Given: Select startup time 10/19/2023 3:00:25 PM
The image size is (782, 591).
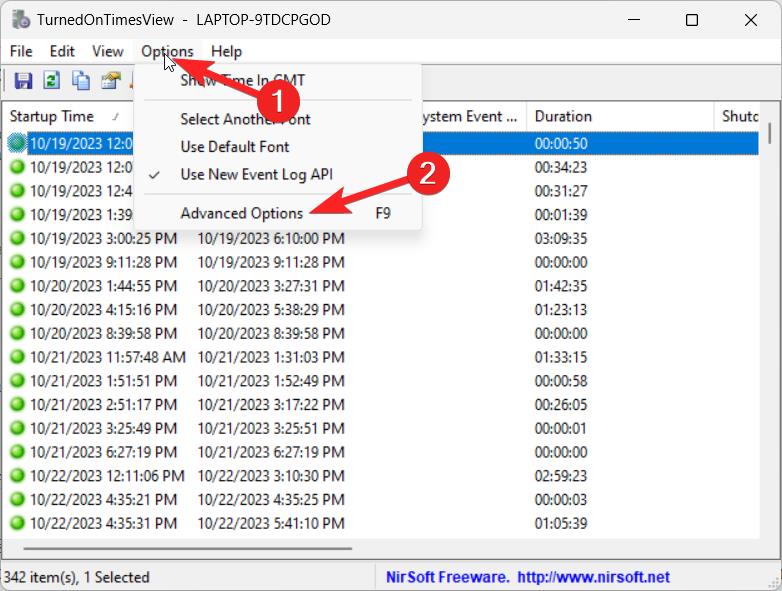Looking at the screenshot, I should [x=103, y=238].
